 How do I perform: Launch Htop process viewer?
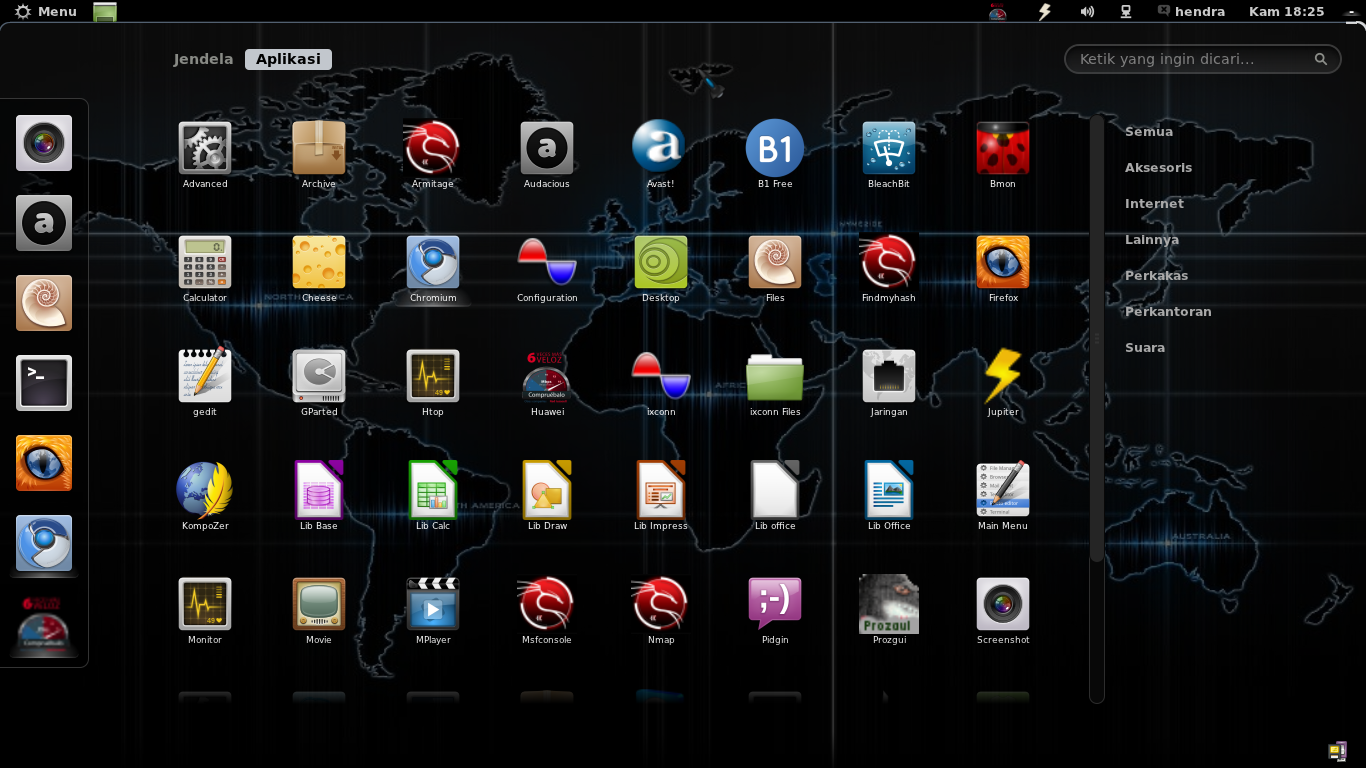click(433, 376)
